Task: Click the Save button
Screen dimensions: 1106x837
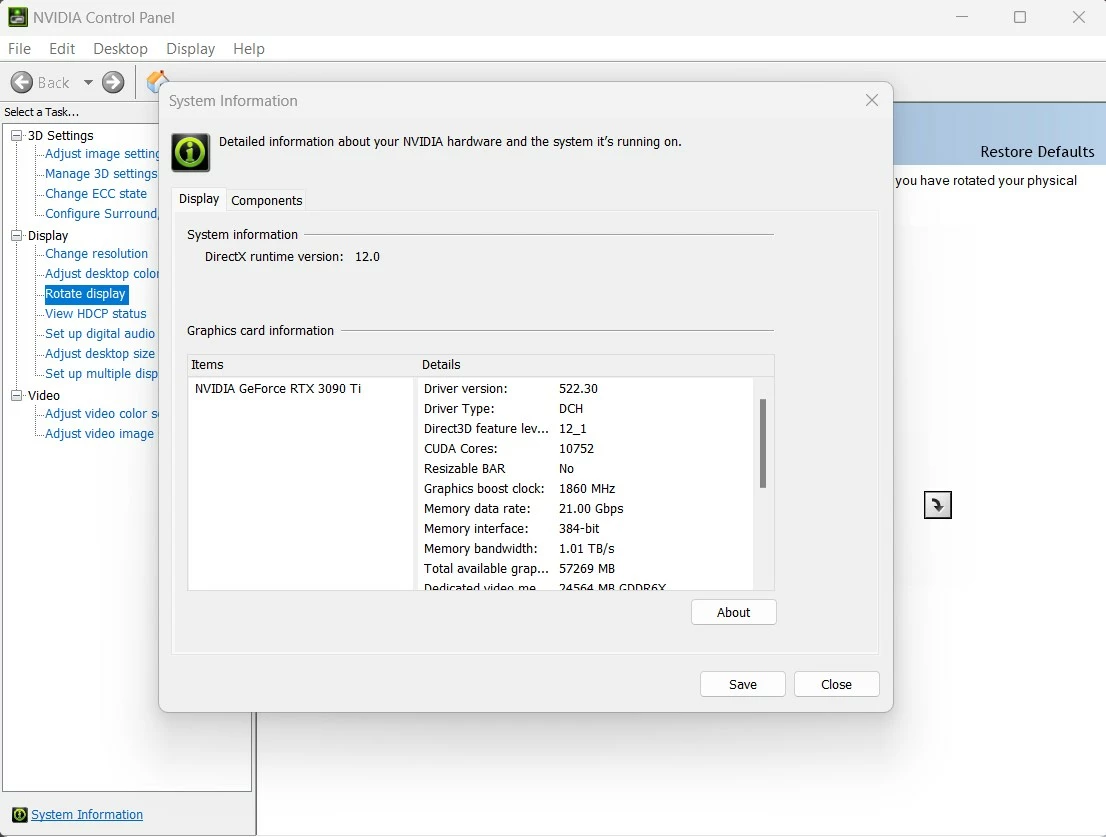Action: click(x=743, y=684)
